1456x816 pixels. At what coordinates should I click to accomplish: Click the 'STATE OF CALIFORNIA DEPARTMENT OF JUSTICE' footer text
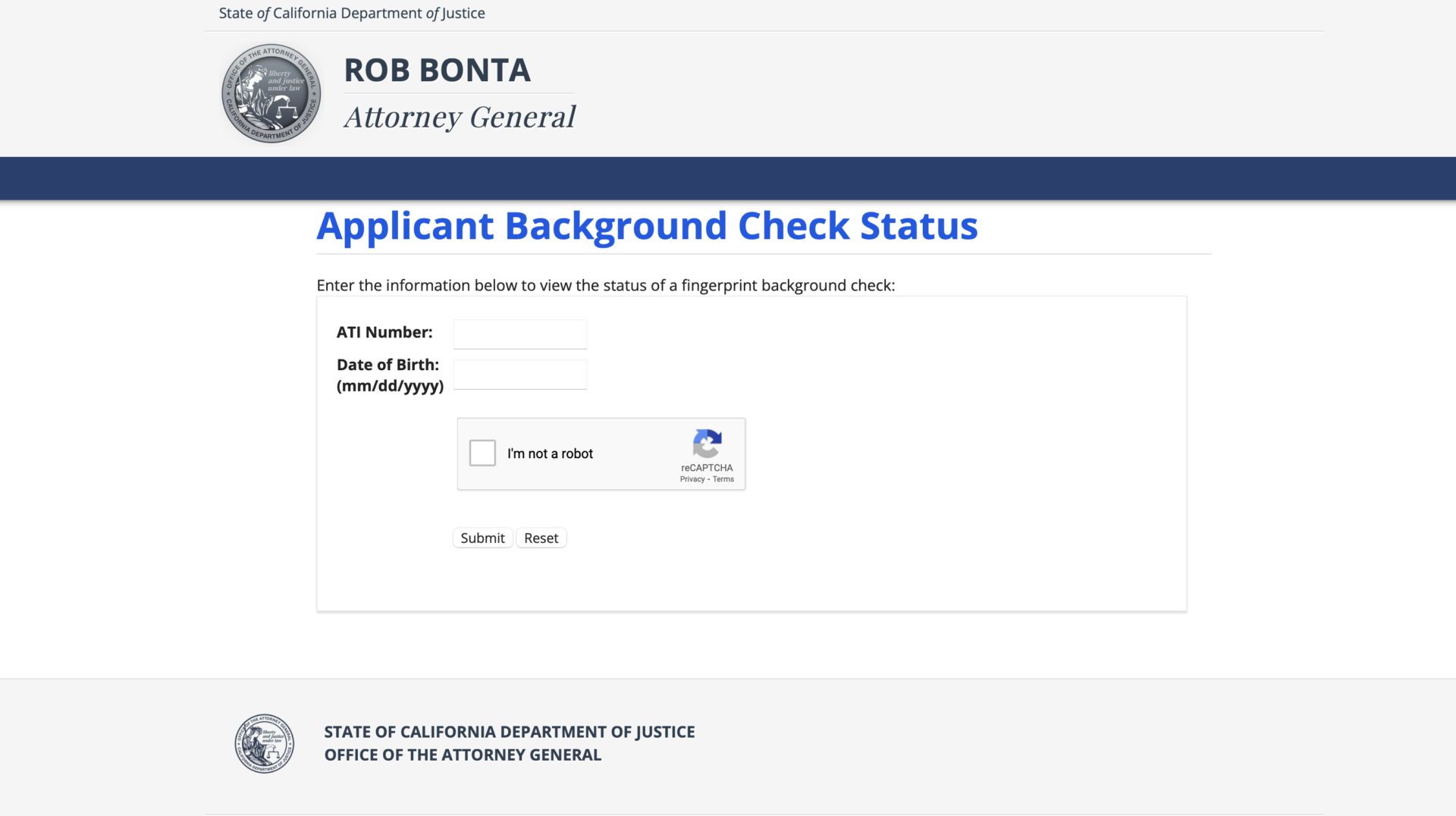(509, 732)
